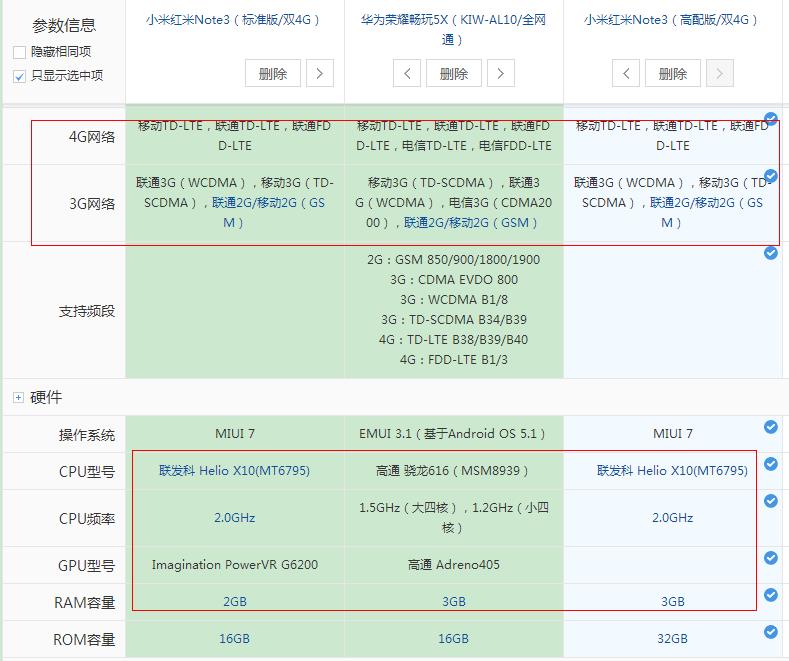Delete the 华为荣耀畅玩5X column

tap(454, 73)
